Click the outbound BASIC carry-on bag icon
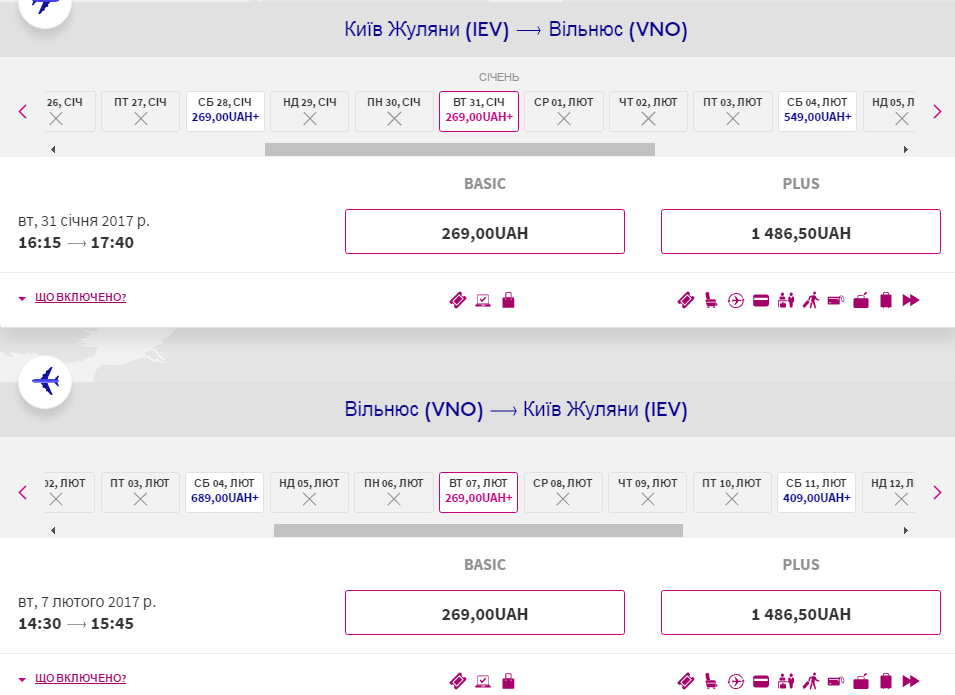Viewport: 955px width, 695px height. coord(509,300)
